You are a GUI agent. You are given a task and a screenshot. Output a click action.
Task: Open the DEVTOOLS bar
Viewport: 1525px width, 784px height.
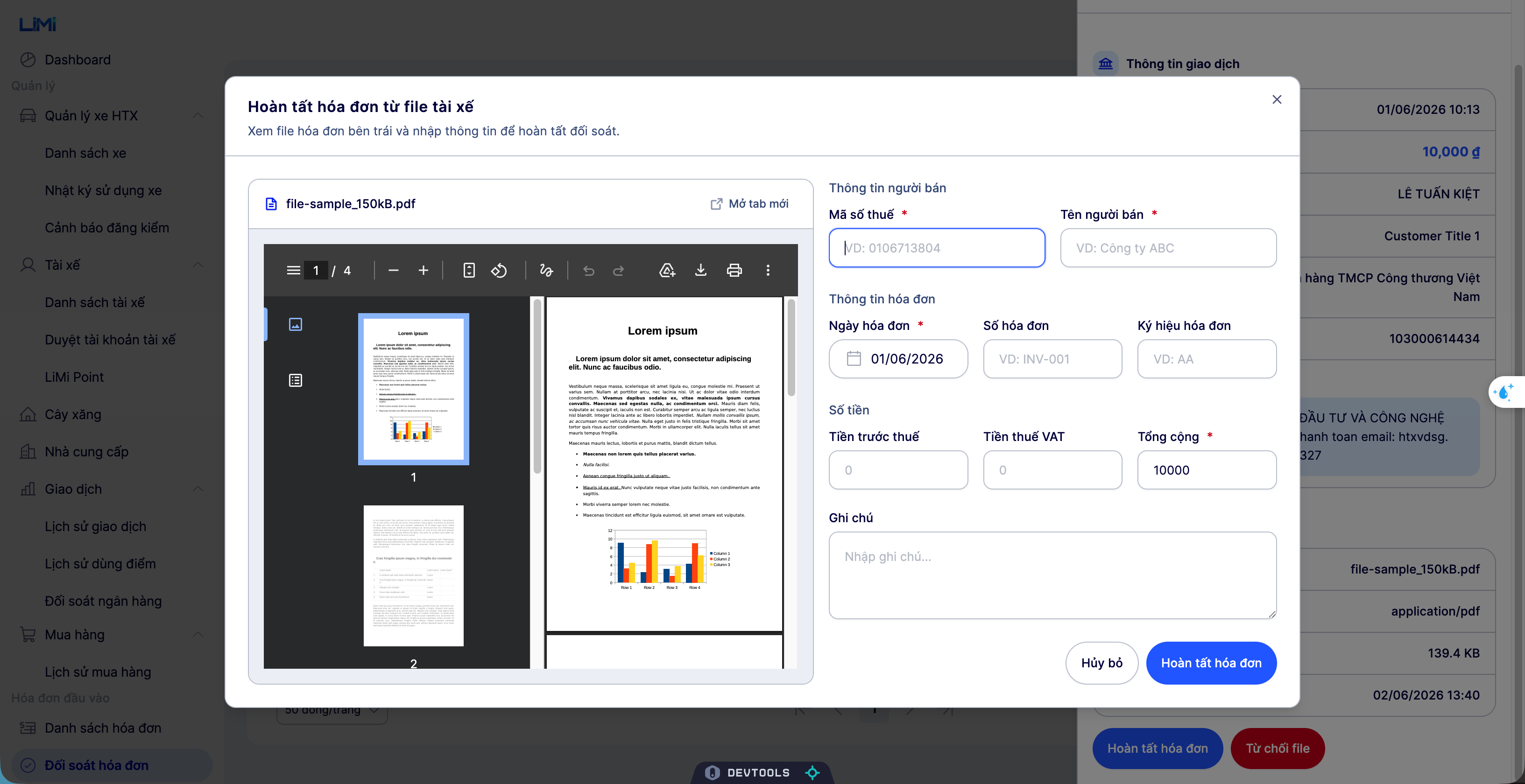tap(762, 772)
